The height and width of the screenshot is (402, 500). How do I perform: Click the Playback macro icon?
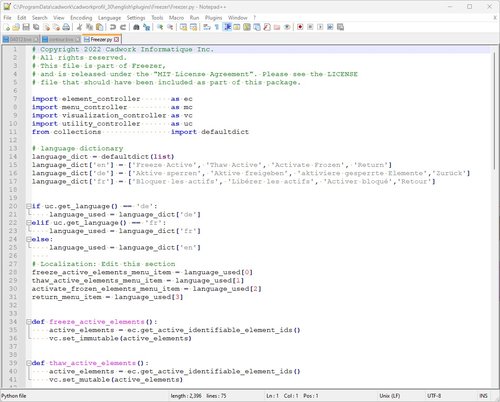320,27
